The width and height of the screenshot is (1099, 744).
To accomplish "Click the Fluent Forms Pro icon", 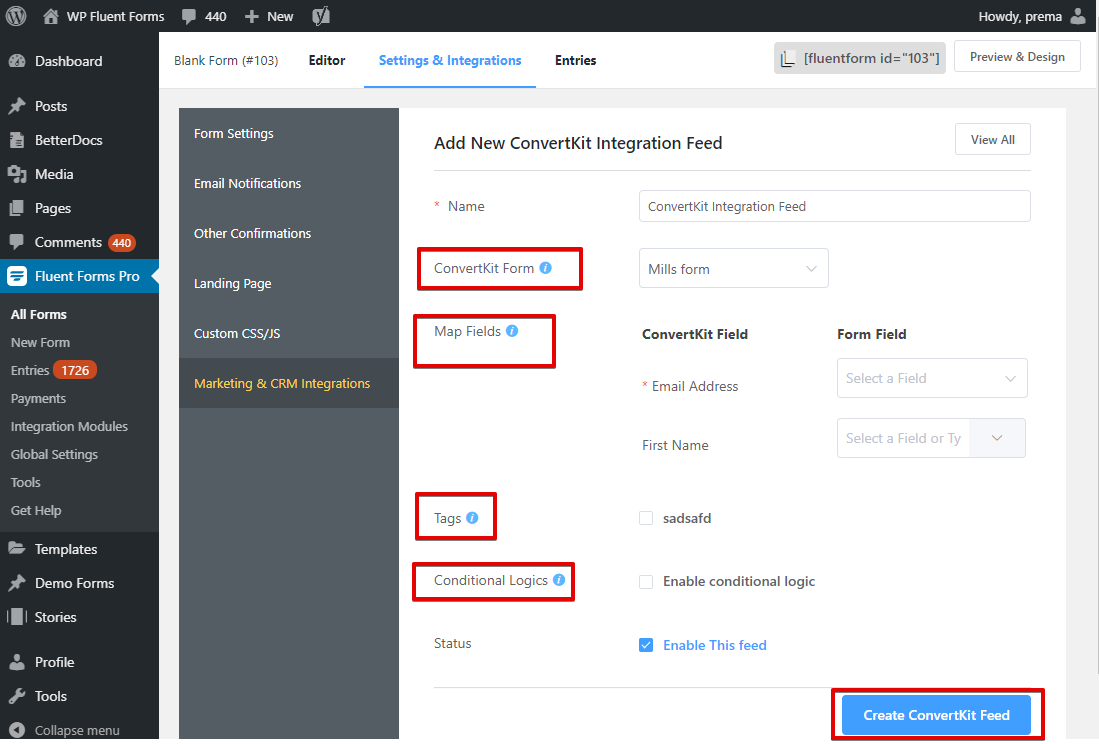I will [x=17, y=276].
